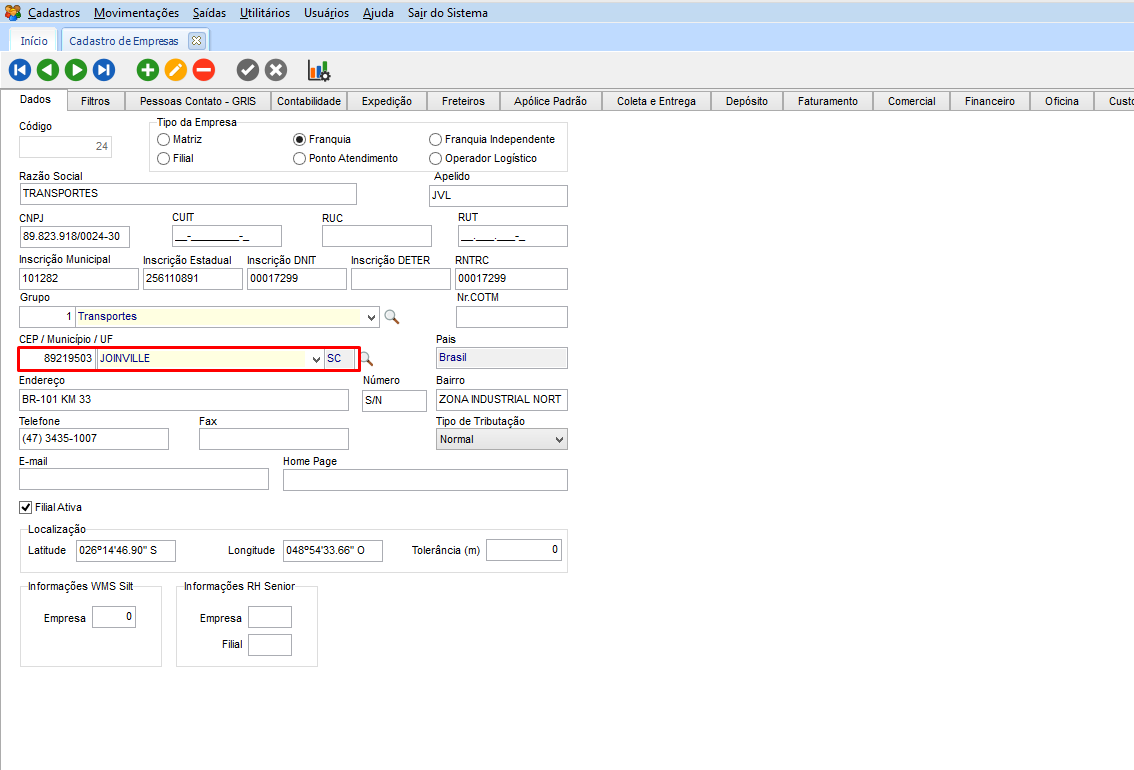Add new company with green plus icon
The width and height of the screenshot is (1134, 770).
148,70
